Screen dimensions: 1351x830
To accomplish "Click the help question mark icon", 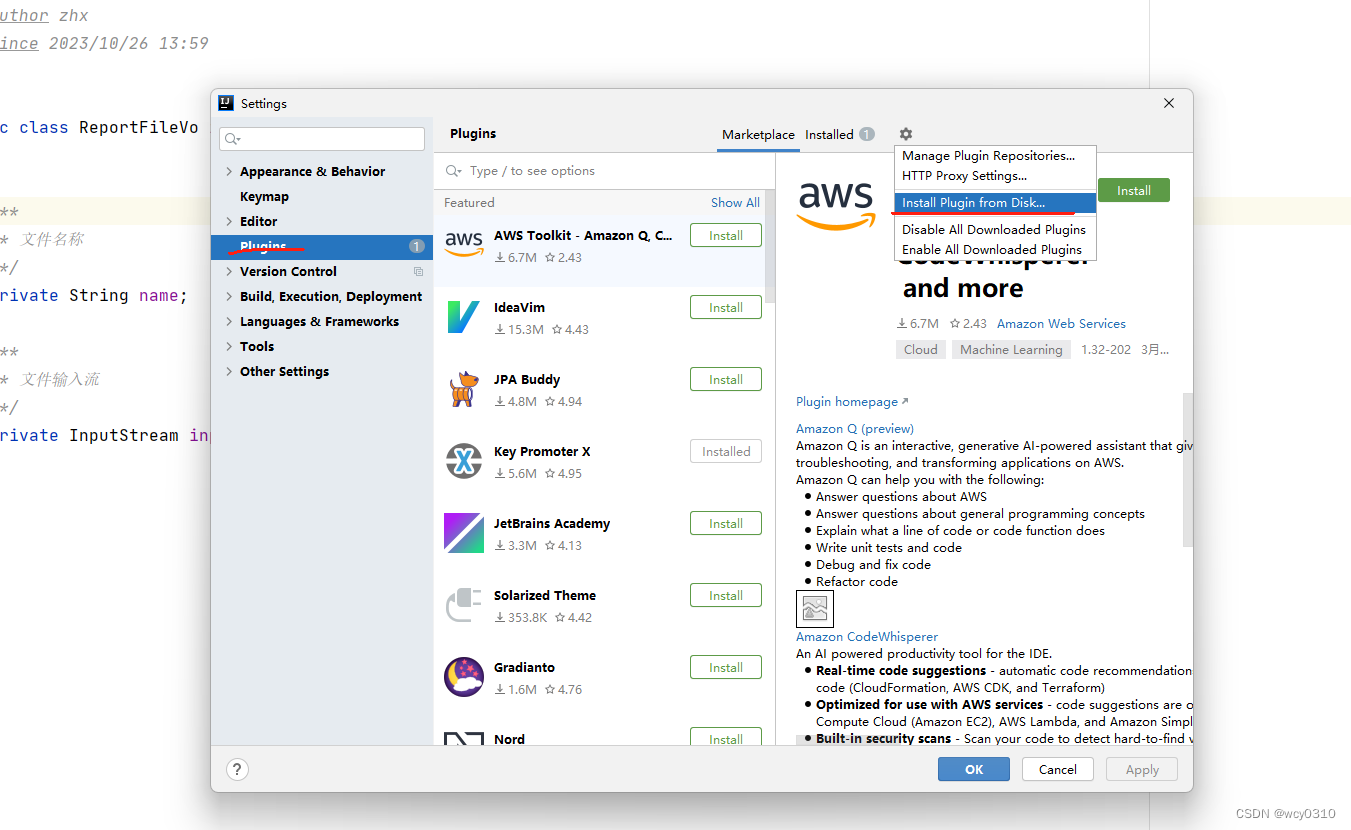I will click(237, 769).
